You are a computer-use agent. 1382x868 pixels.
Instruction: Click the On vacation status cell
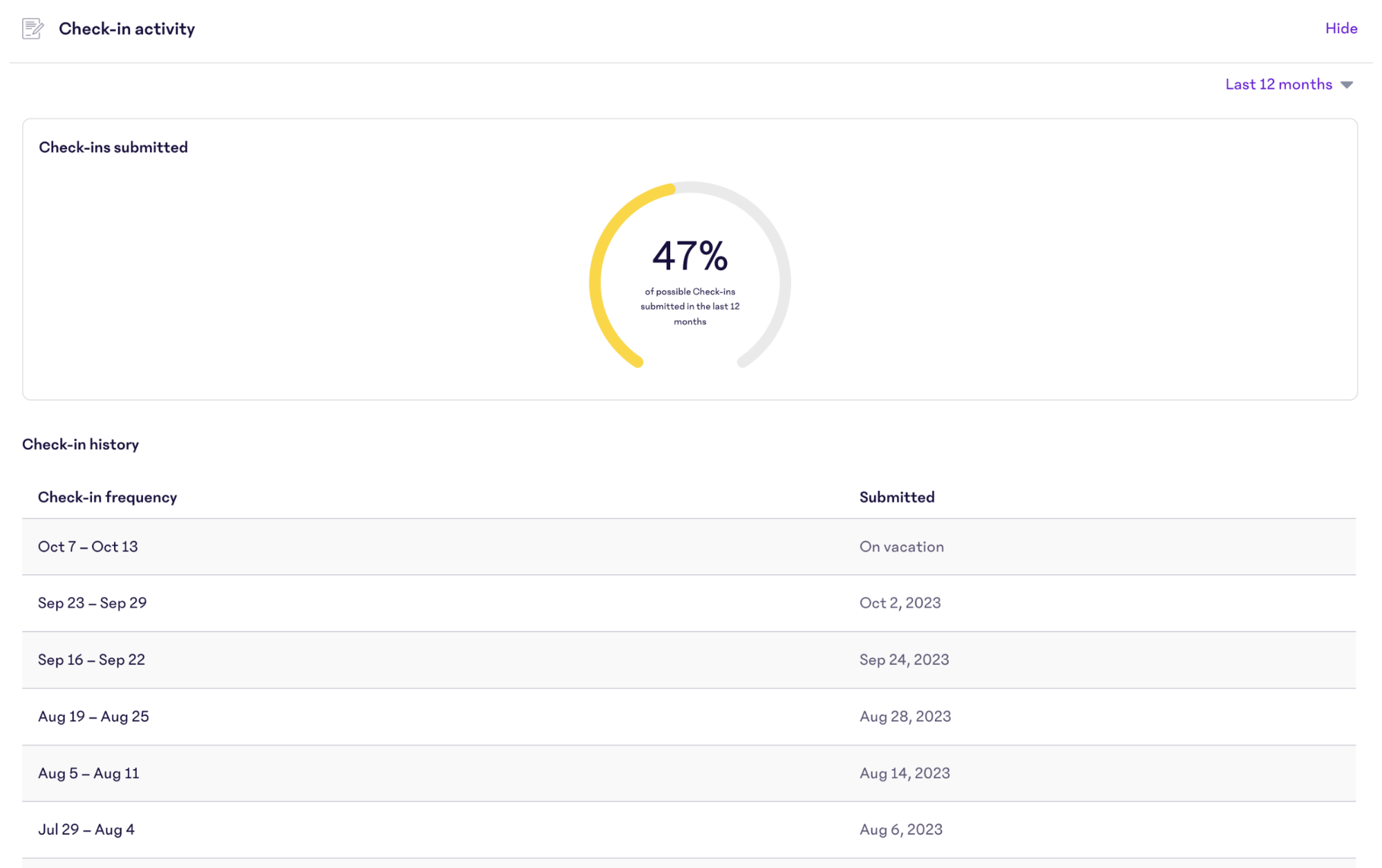901,547
